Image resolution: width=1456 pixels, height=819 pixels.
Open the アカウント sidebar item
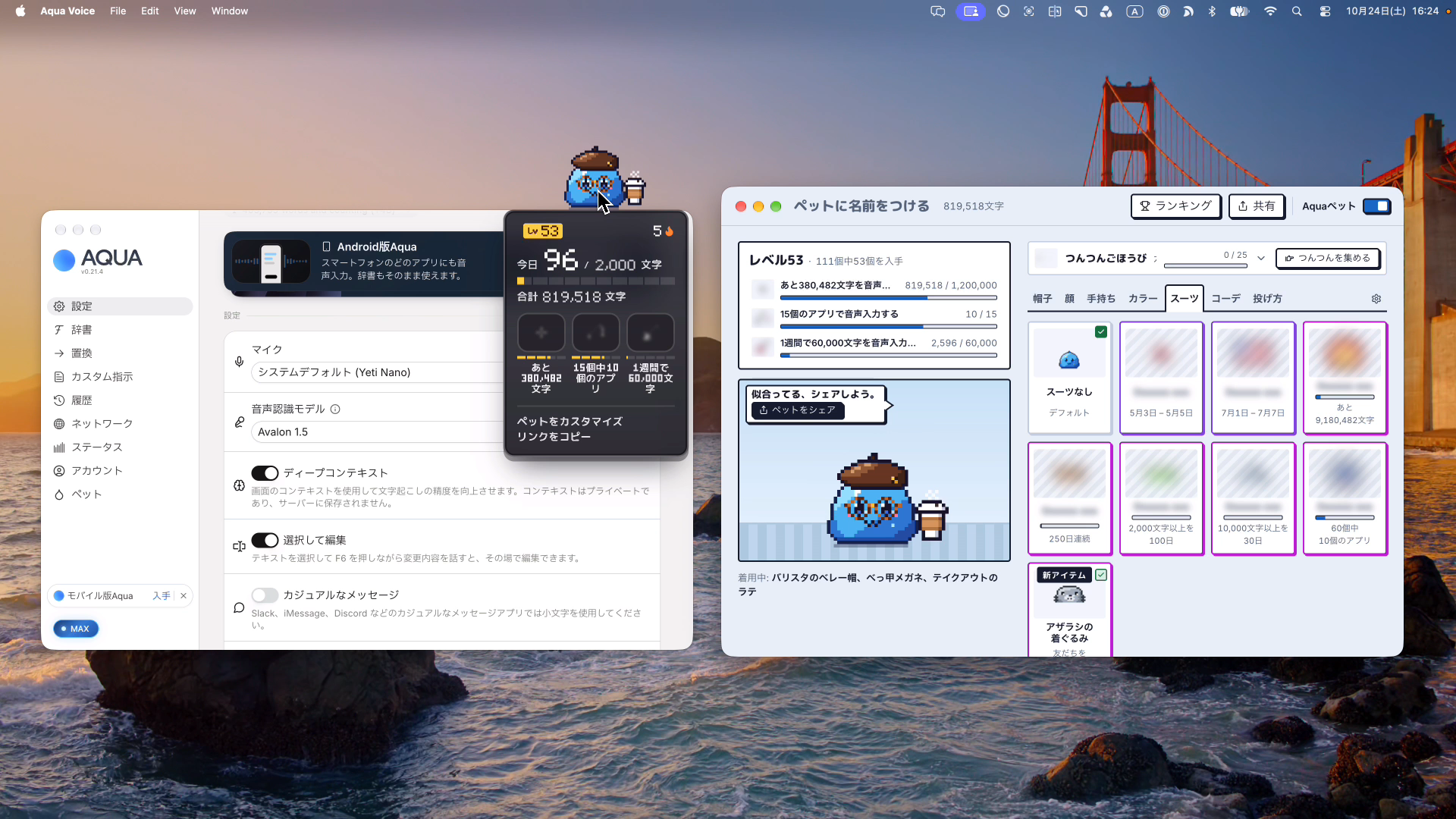click(120, 471)
